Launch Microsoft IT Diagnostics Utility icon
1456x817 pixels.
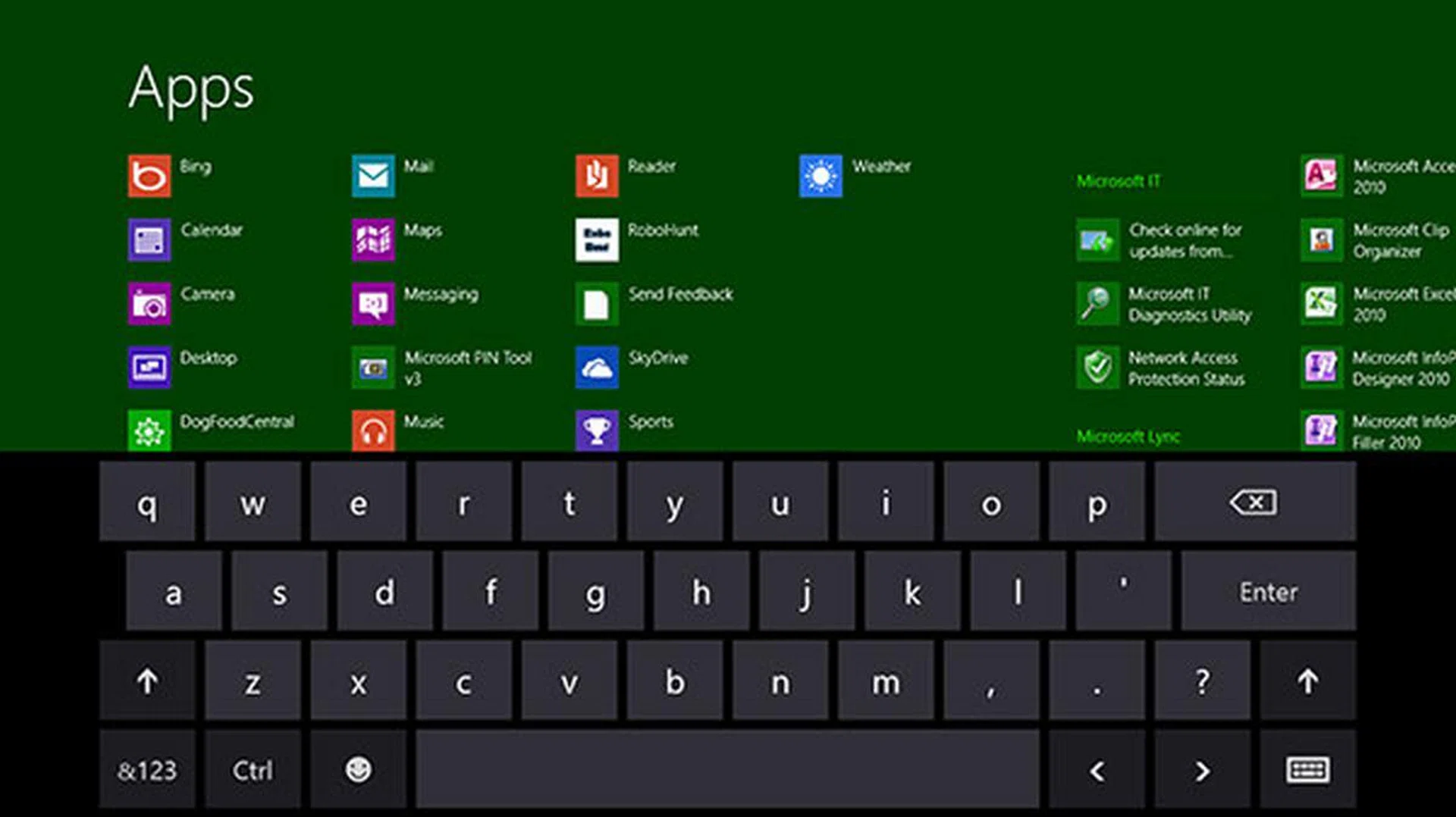pyautogui.click(x=1097, y=304)
